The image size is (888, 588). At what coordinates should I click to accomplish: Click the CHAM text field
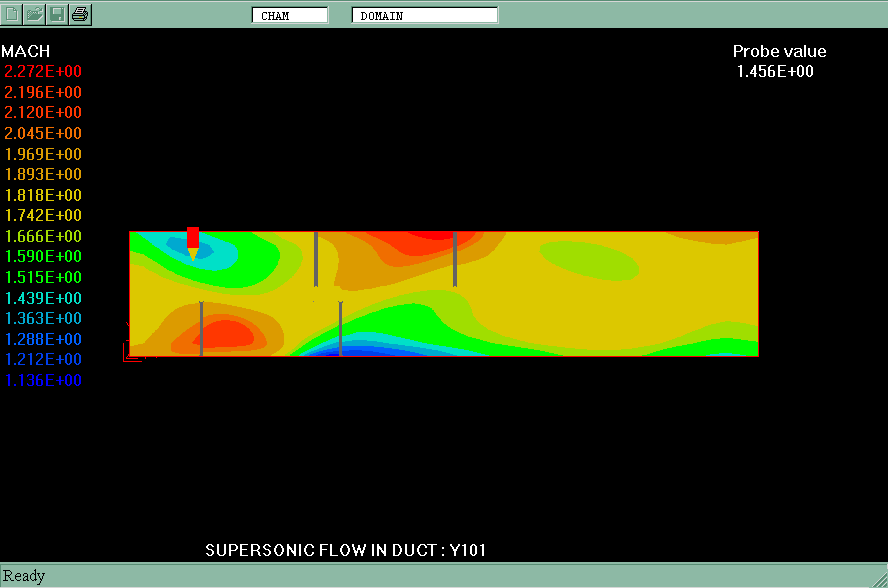tap(290, 15)
